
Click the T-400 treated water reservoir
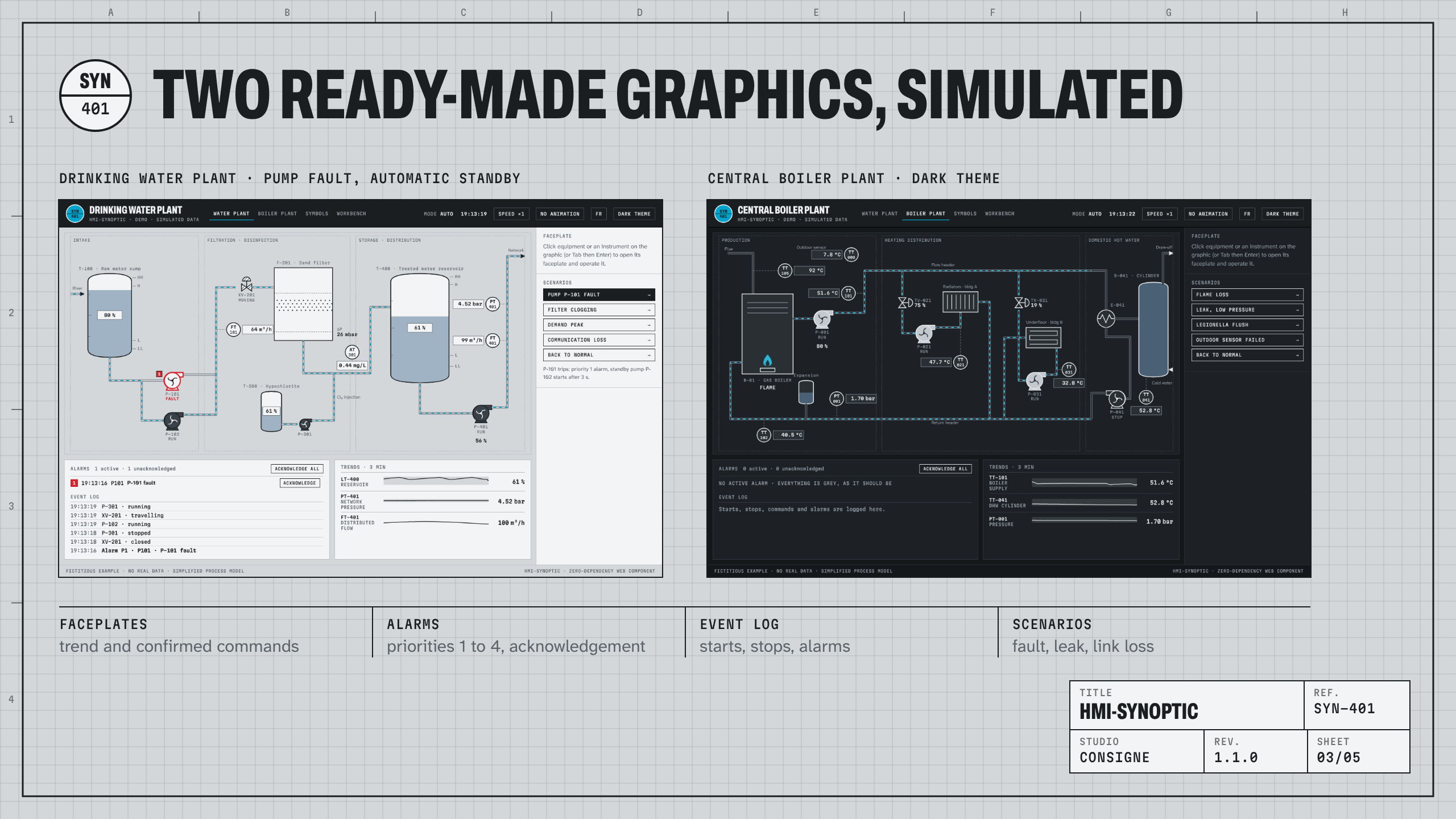pyautogui.click(x=420, y=328)
